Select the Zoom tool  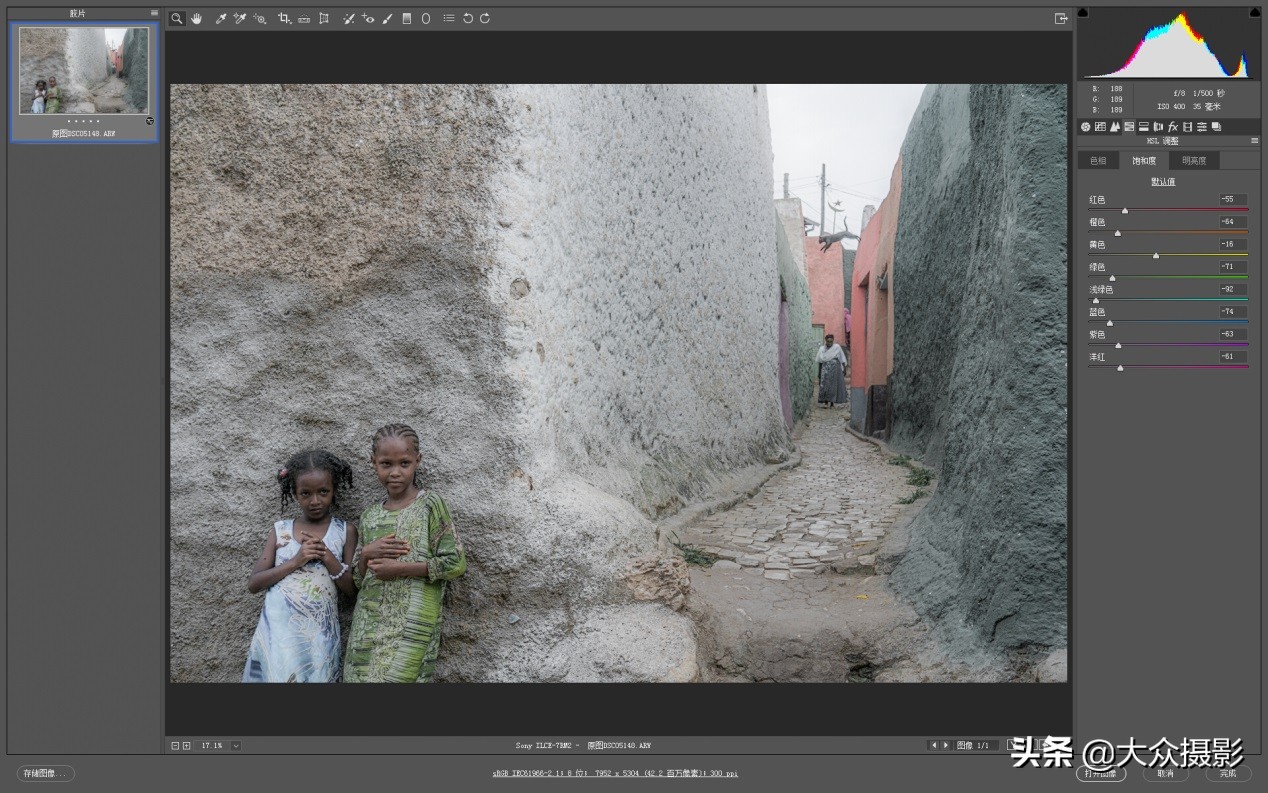click(x=177, y=18)
